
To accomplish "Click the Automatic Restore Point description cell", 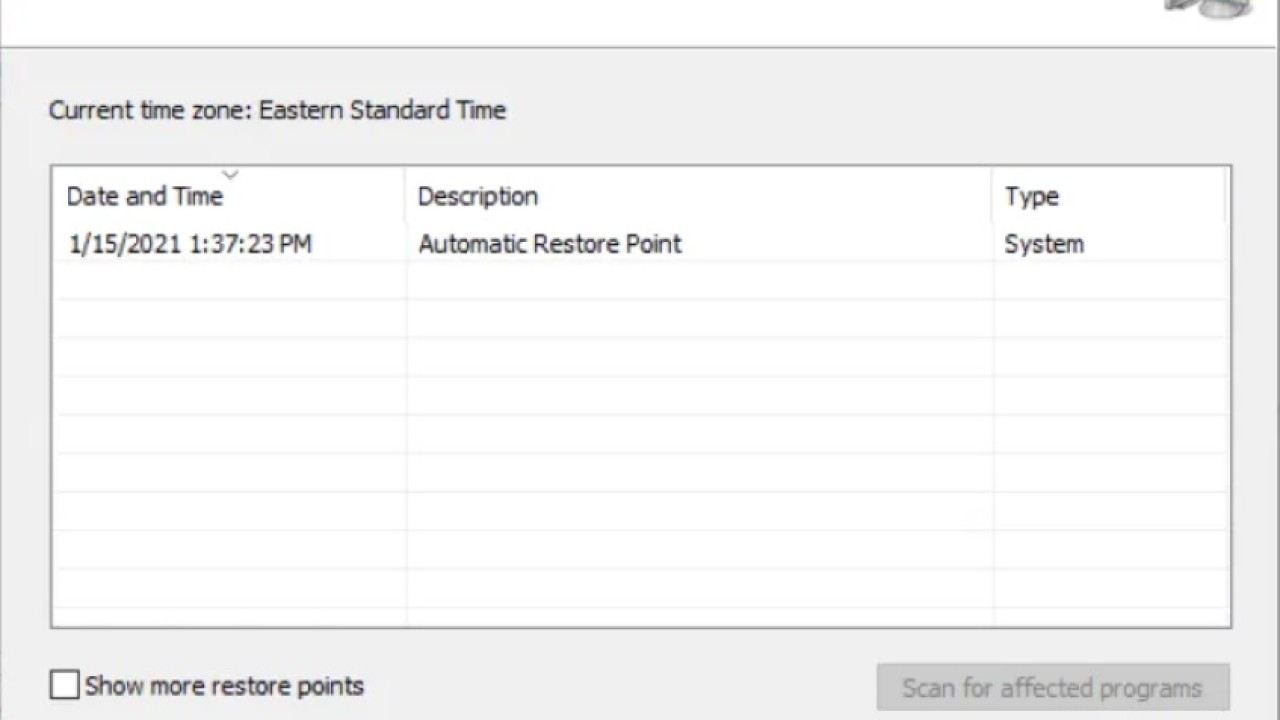I will pyautogui.click(x=550, y=244).
